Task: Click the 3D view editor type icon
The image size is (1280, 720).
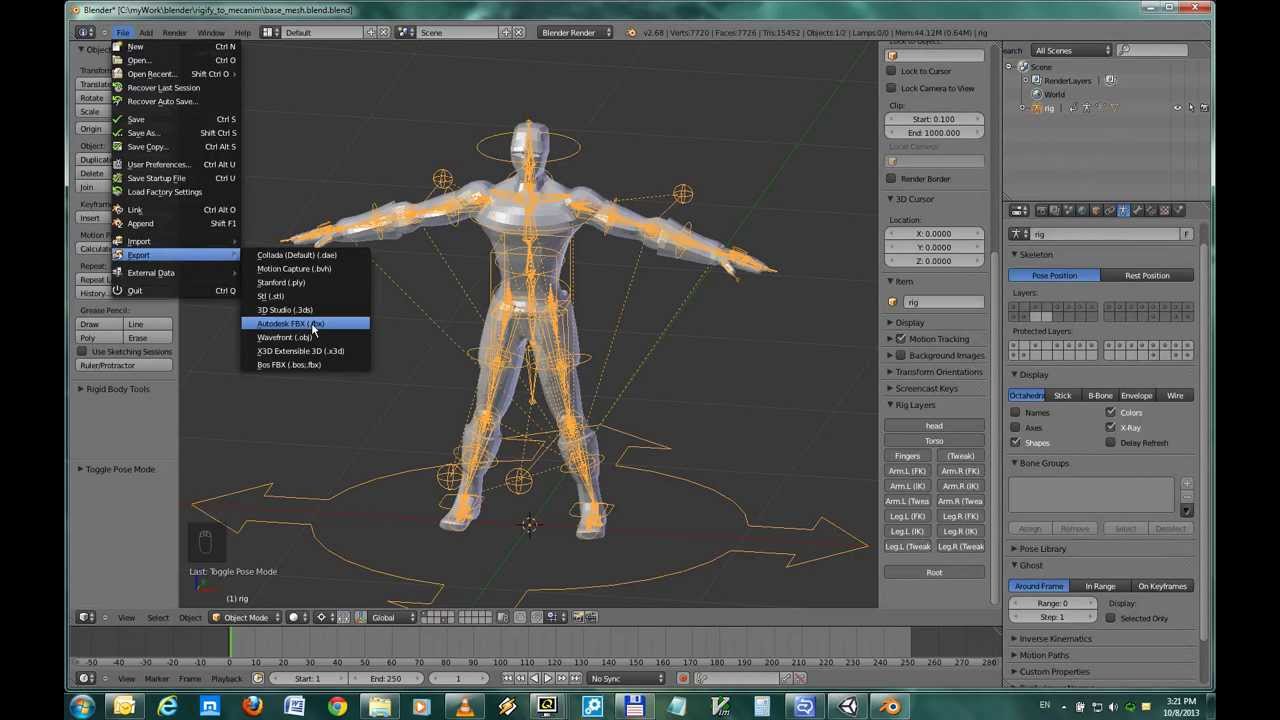Action: click(x=88, y=617)
